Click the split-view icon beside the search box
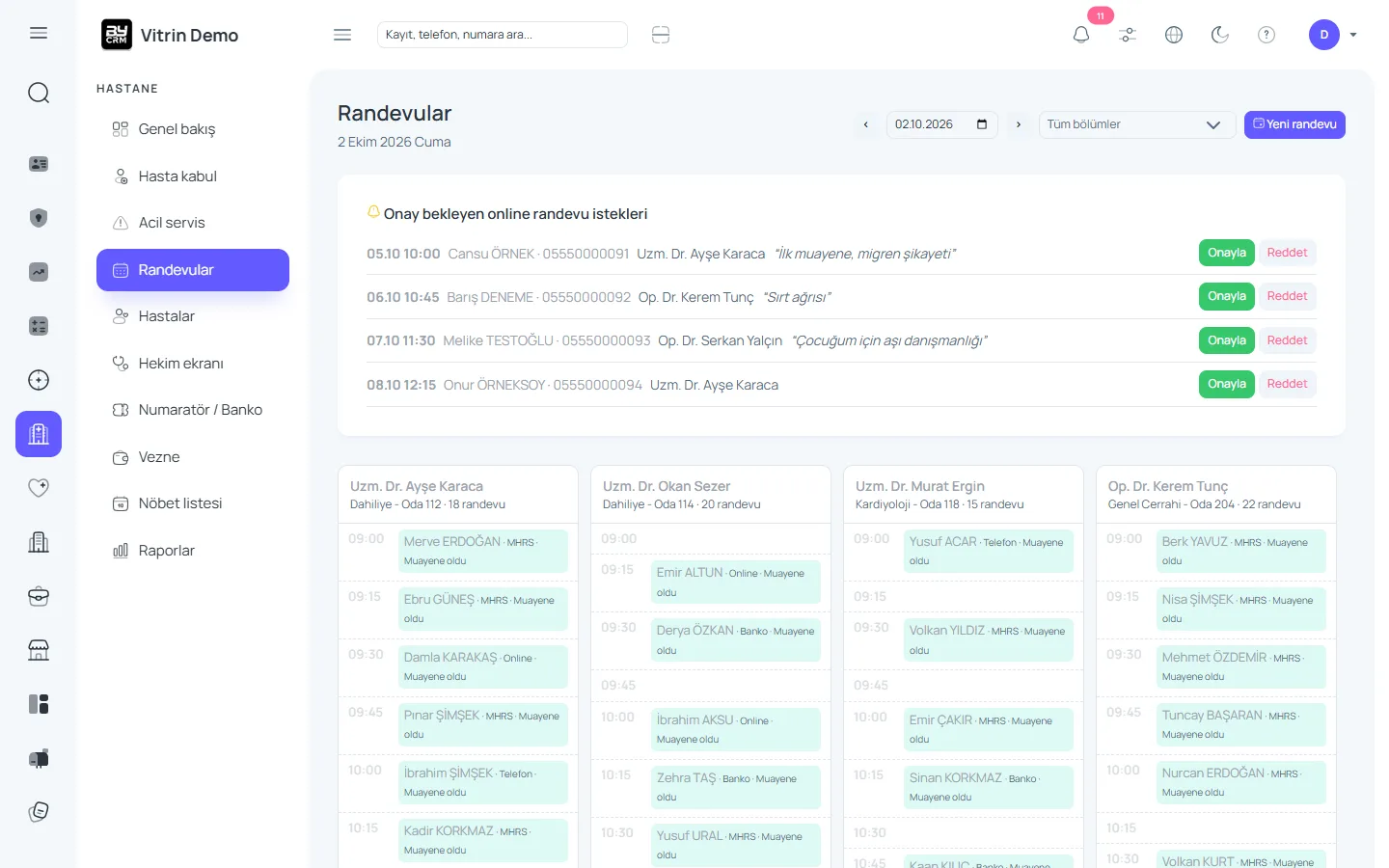Screen dimensions: 1389x868 [x=661, y=35]
